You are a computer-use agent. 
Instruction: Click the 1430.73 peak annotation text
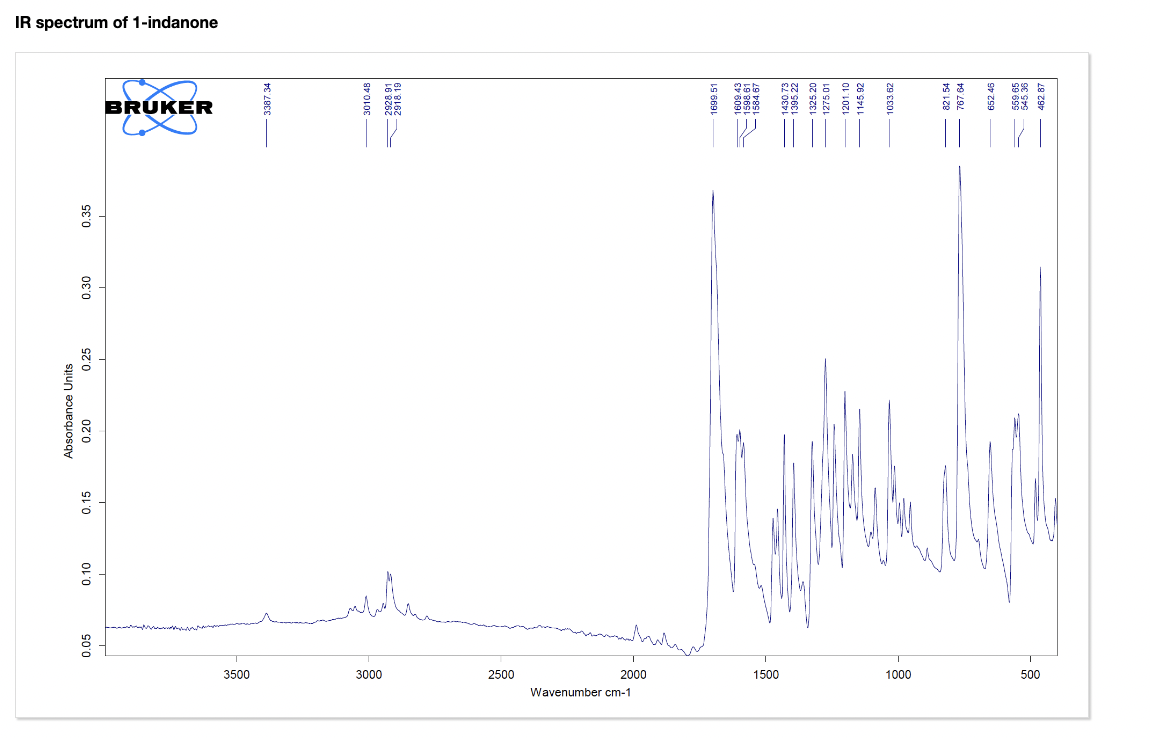click(x=783, y=98)
